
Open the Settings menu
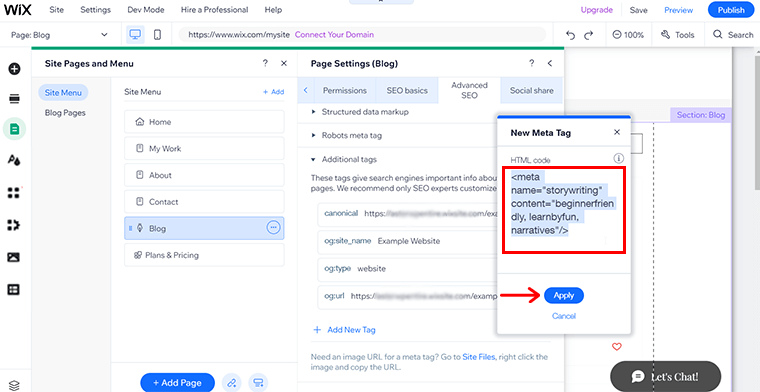click(95, 10)
